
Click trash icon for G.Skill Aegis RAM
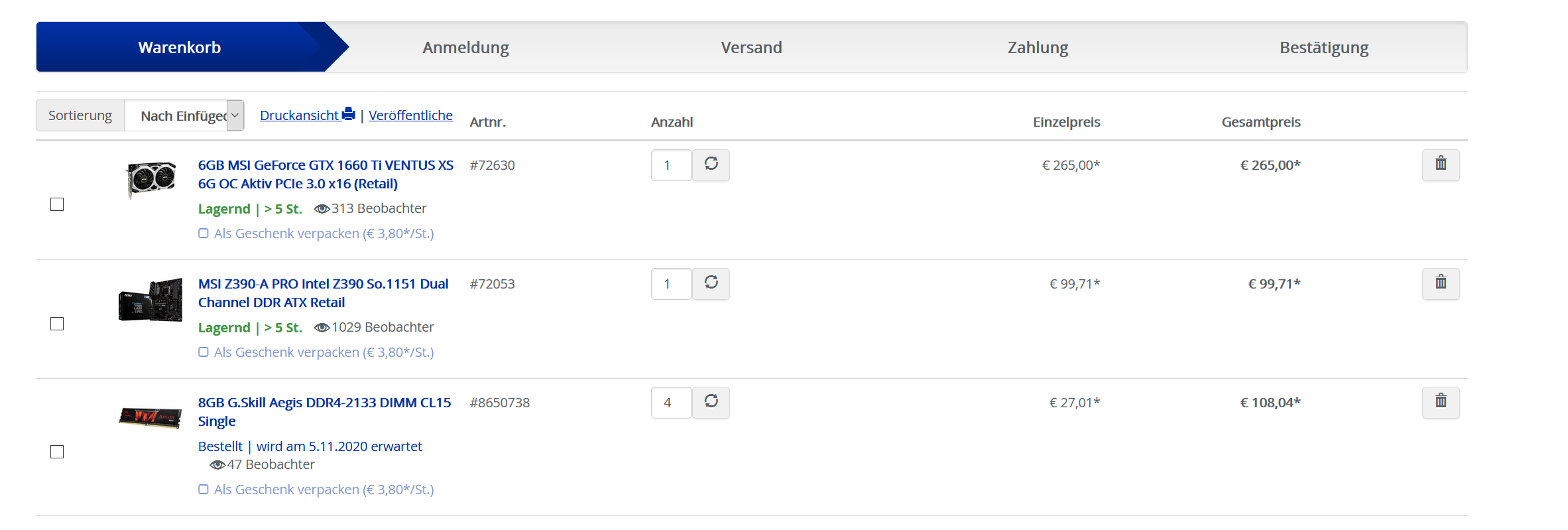[1441, 403]
